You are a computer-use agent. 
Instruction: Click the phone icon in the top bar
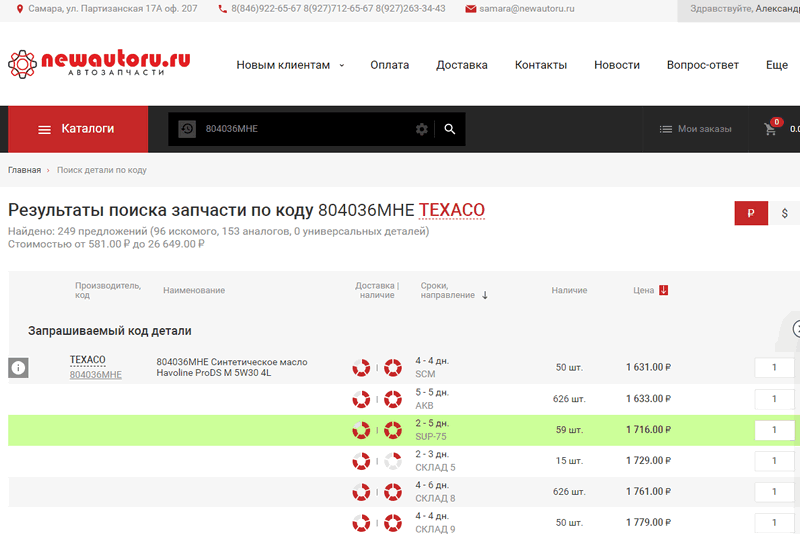click(x=222, y=9)
